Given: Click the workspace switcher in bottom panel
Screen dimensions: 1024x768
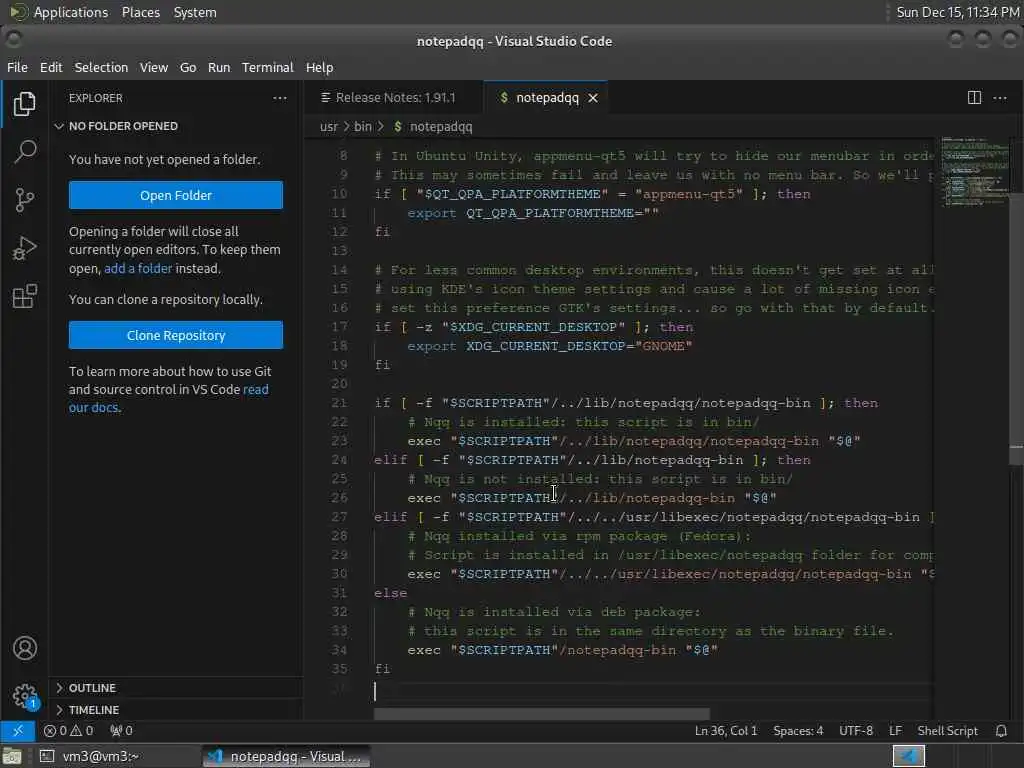Looking at the screenshot, I should pos(908,756).
